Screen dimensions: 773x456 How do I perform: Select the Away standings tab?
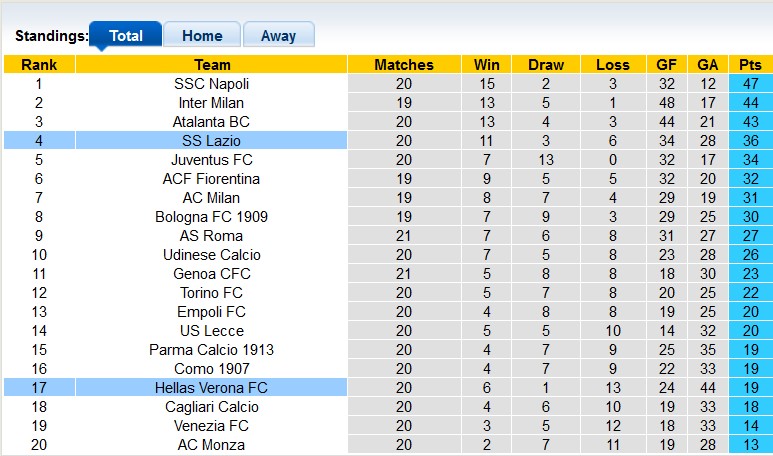(x=278, y=36)
